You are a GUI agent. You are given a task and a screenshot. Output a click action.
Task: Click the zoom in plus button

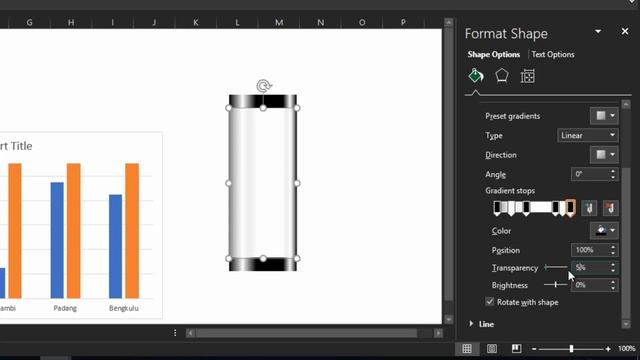click(608, 349)
